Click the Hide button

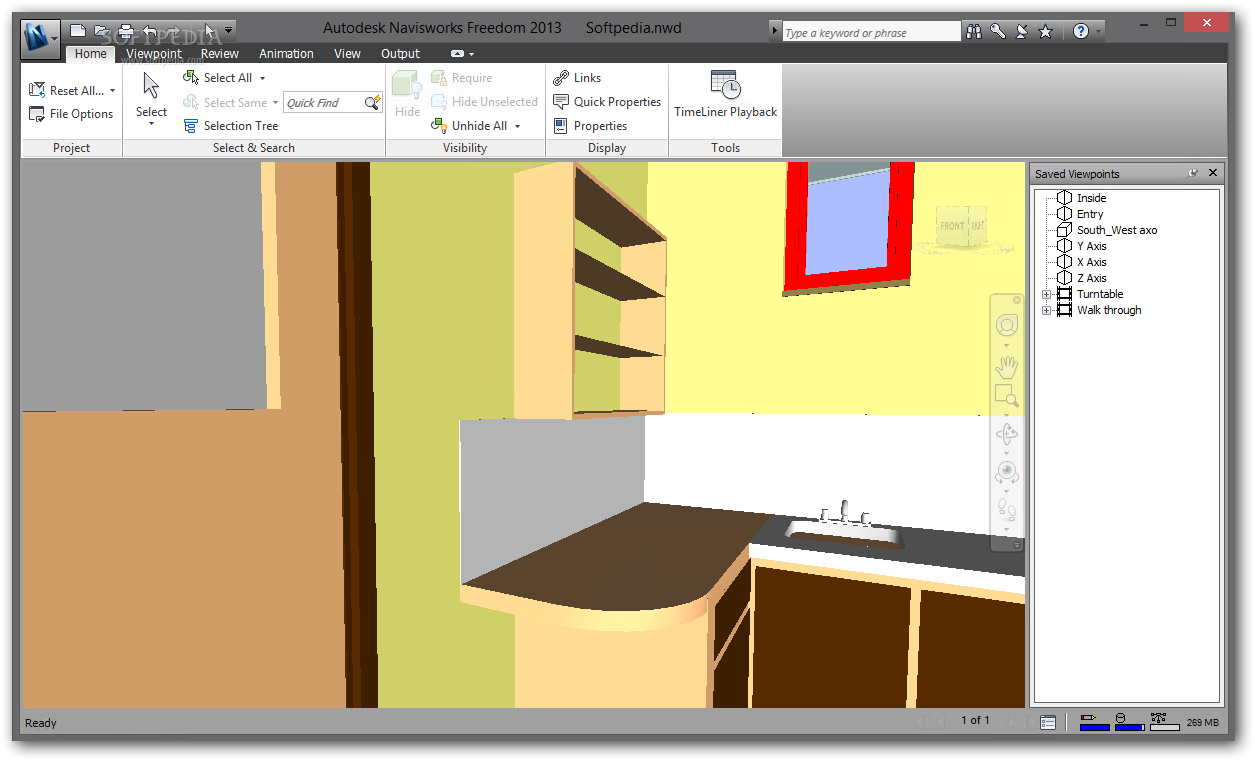pyautogui.click(x=407, y=94)
